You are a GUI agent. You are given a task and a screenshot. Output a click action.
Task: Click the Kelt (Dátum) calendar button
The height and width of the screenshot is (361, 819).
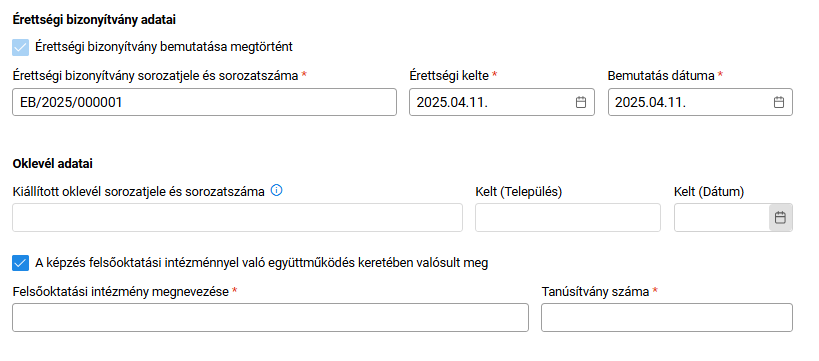pos(780,217)
